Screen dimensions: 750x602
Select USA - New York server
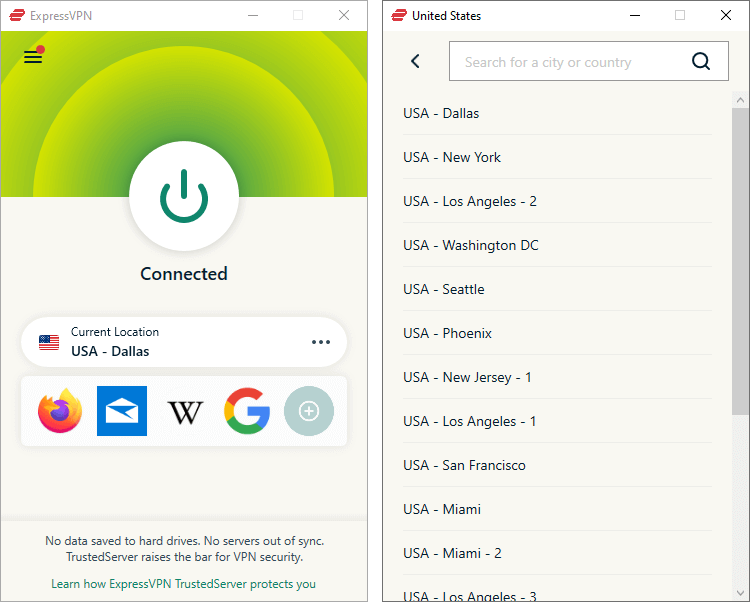(557, 157)
